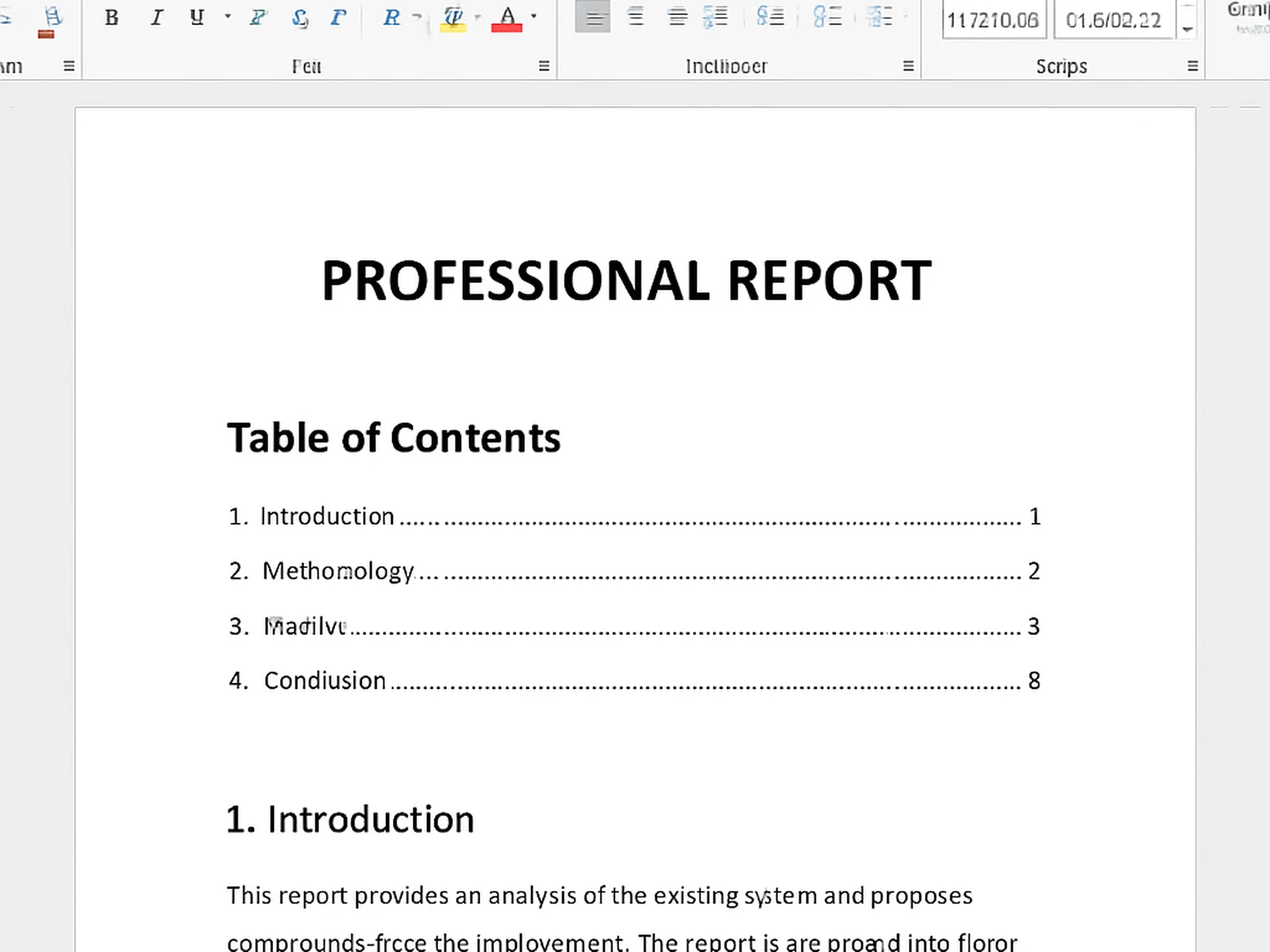Open the underline style dropdown arrow

228,17
